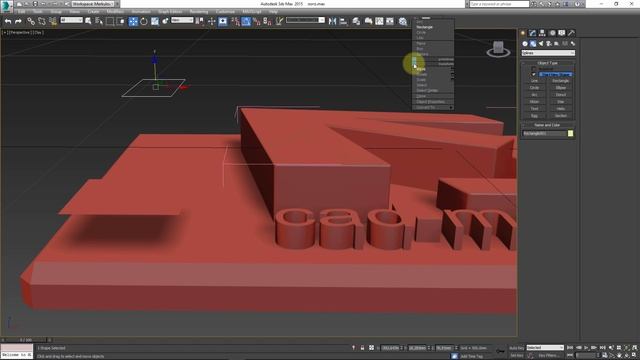Expand the Convert To submenu
Image resolution: width=640 pixels, height=360 pixels.
point(433,107)
